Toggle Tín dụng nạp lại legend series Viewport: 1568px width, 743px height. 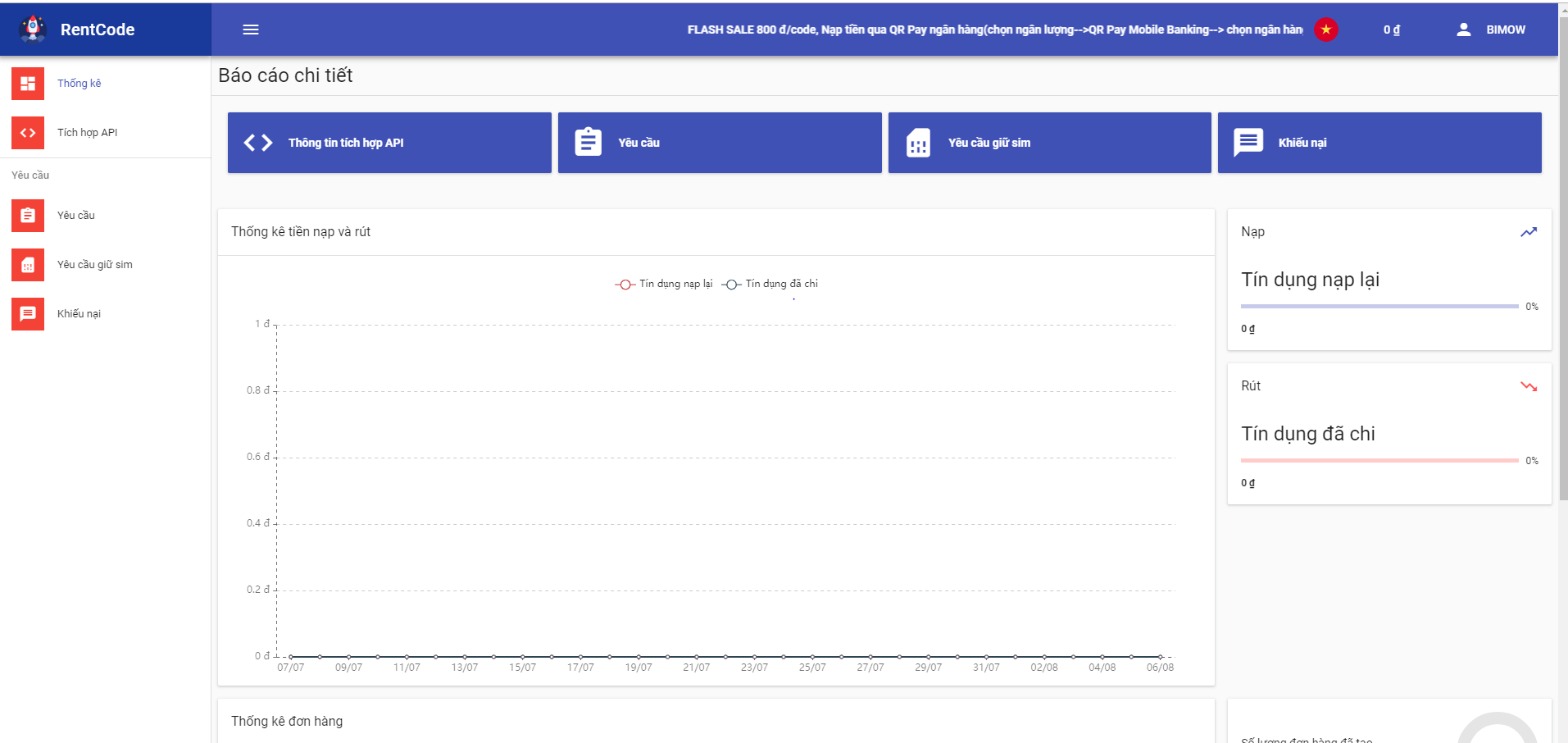(664, 284)
